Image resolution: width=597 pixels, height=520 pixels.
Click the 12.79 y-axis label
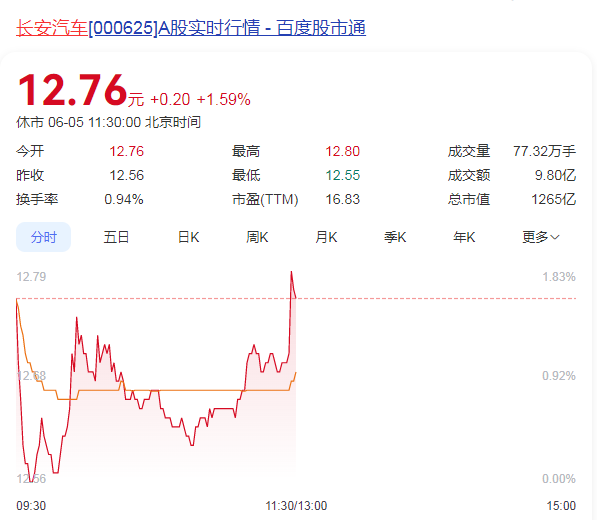click(31, 276)
